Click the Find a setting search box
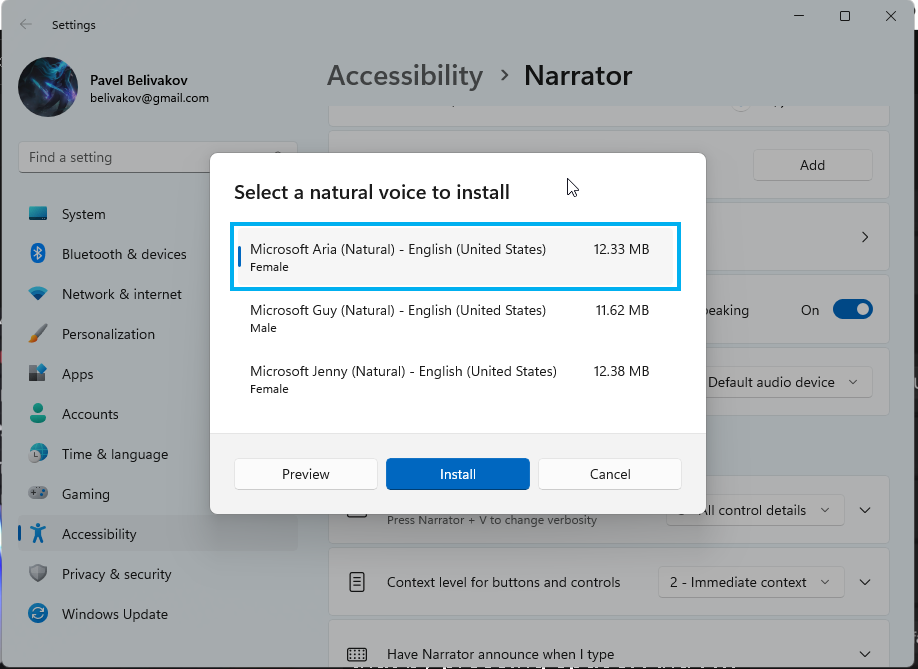This screenshot has height=669, width=918. click(x=157, y=157)
